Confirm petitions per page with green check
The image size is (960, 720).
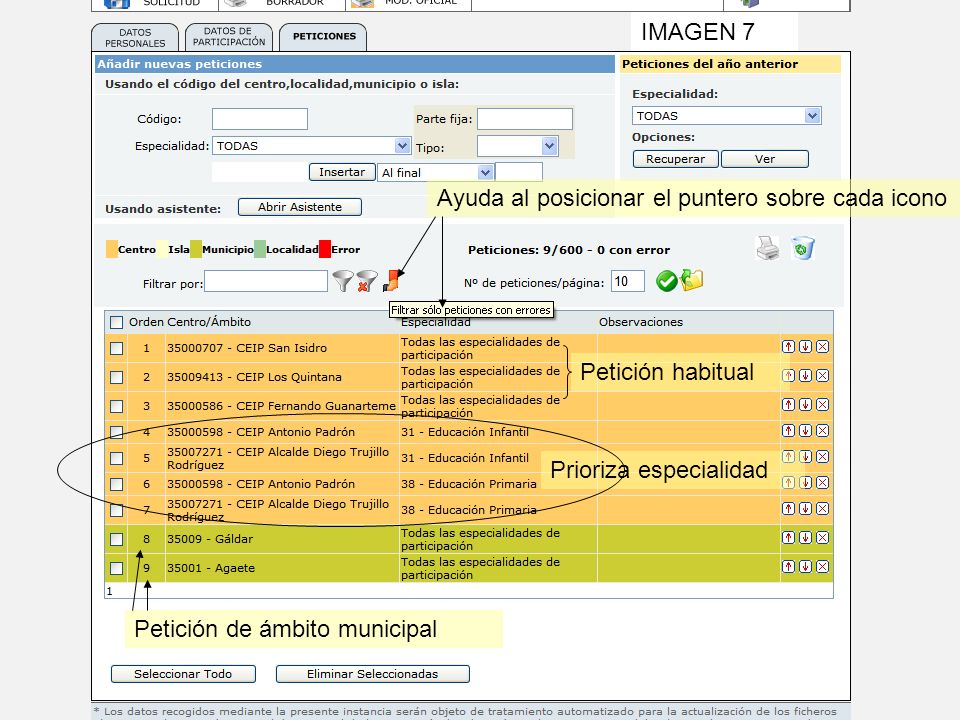[666, 281]
